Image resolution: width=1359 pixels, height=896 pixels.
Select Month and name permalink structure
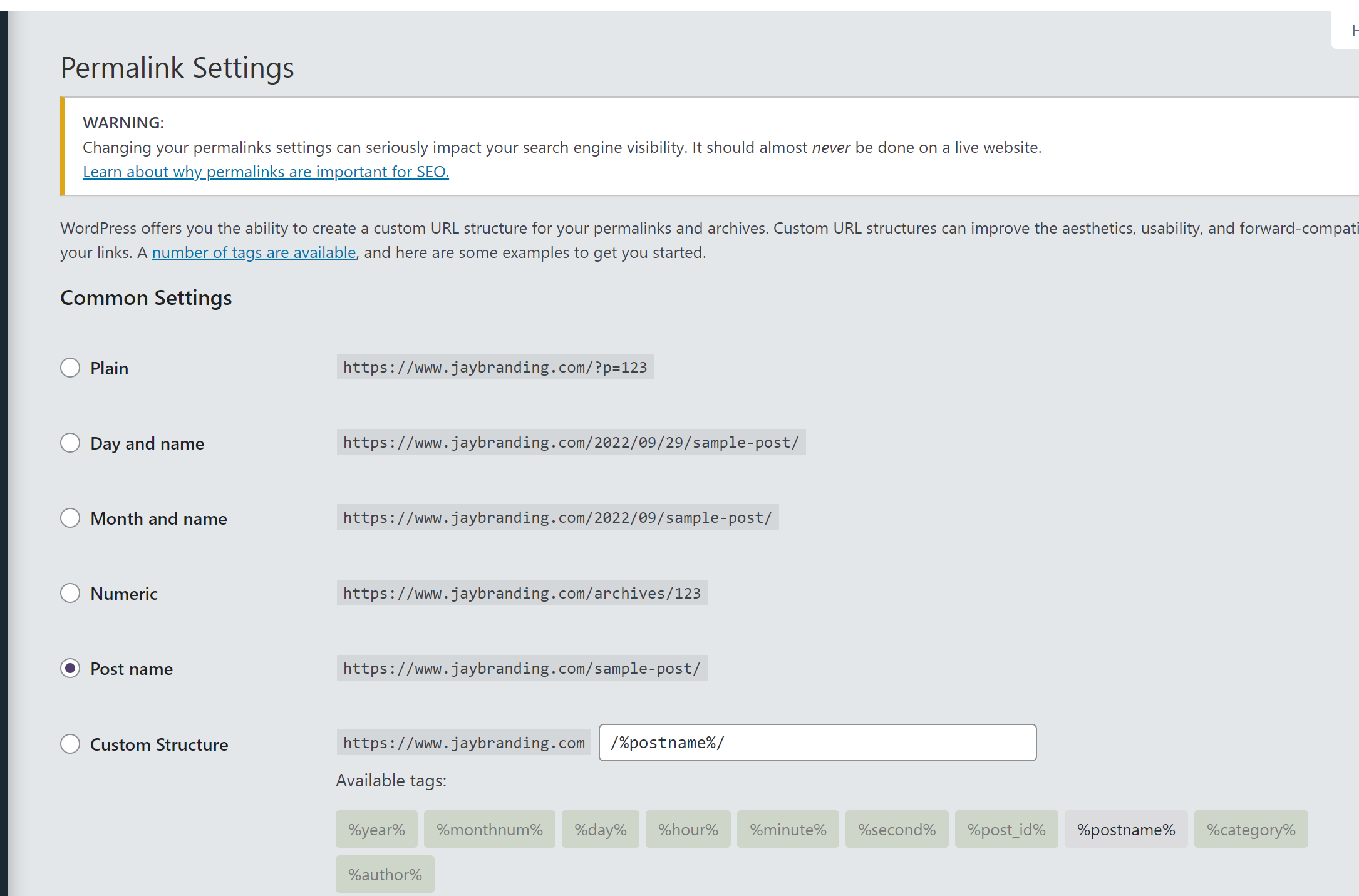(x=70, y=518)
